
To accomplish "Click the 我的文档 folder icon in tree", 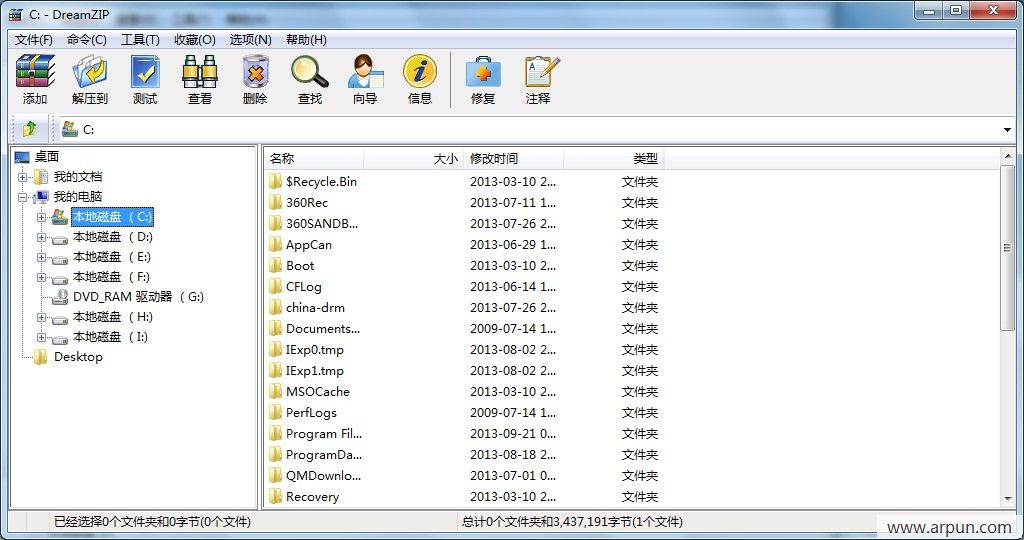I will [40, 176].
